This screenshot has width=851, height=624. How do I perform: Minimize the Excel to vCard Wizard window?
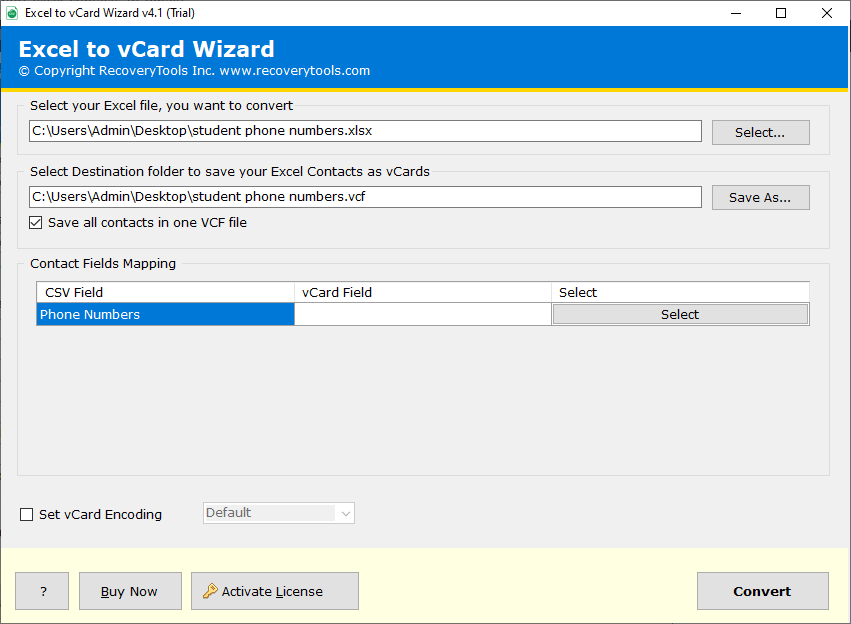pos(736,13)
